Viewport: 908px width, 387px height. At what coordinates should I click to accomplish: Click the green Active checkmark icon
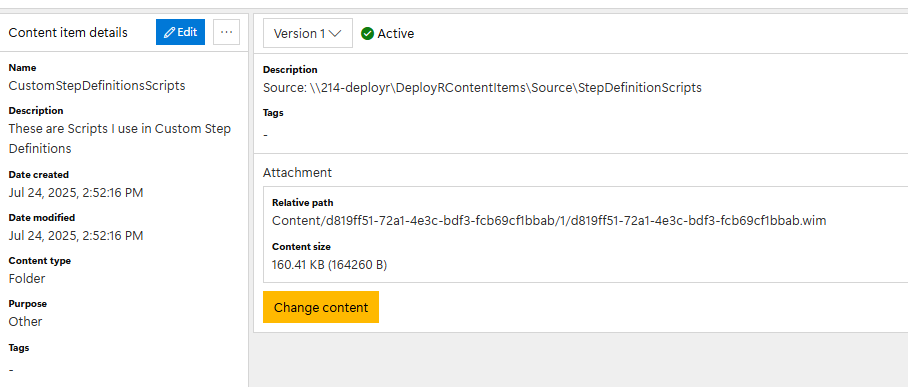click(367, 34)
